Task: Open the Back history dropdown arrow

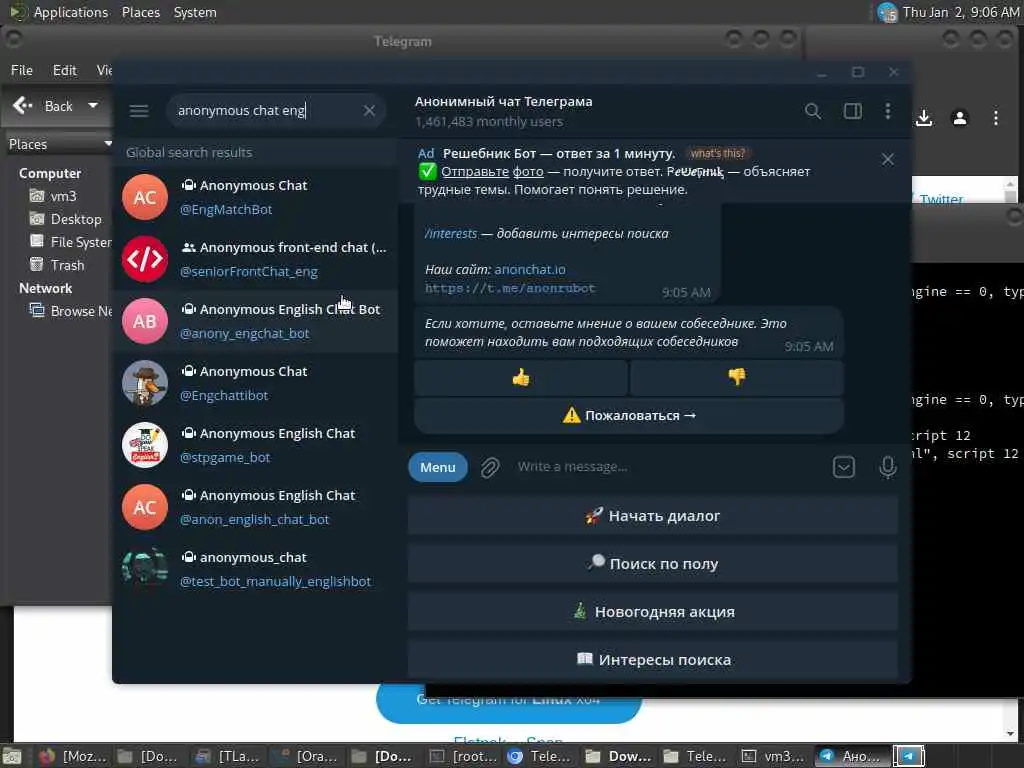Action: coord(93,105)
